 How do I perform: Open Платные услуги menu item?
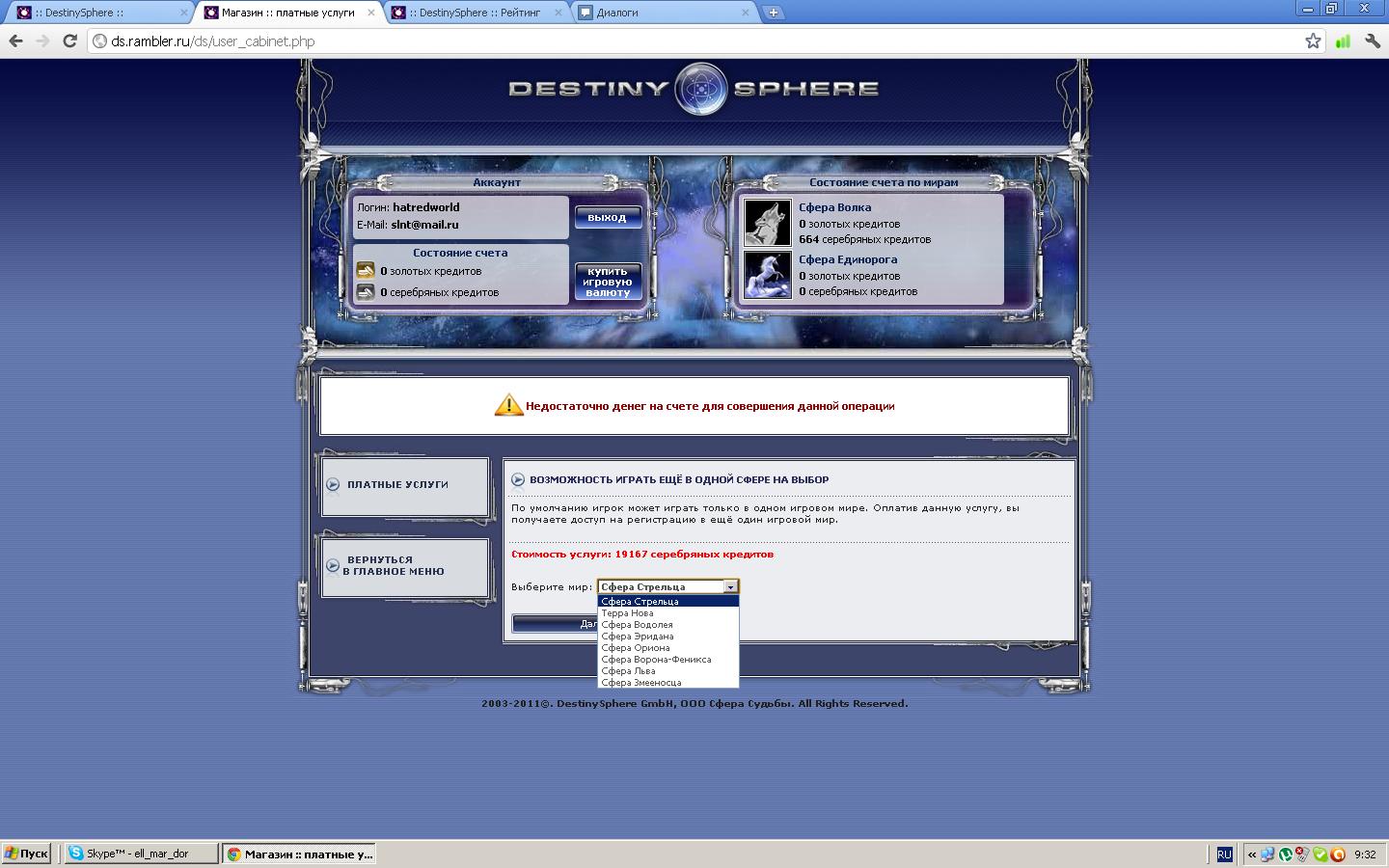(x=397, y=484)
